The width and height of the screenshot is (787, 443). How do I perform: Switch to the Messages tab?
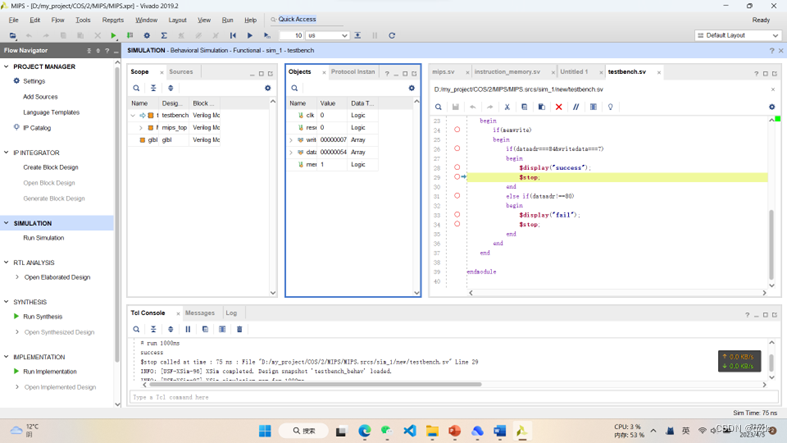pyautogui.click(x=200, y=313)
